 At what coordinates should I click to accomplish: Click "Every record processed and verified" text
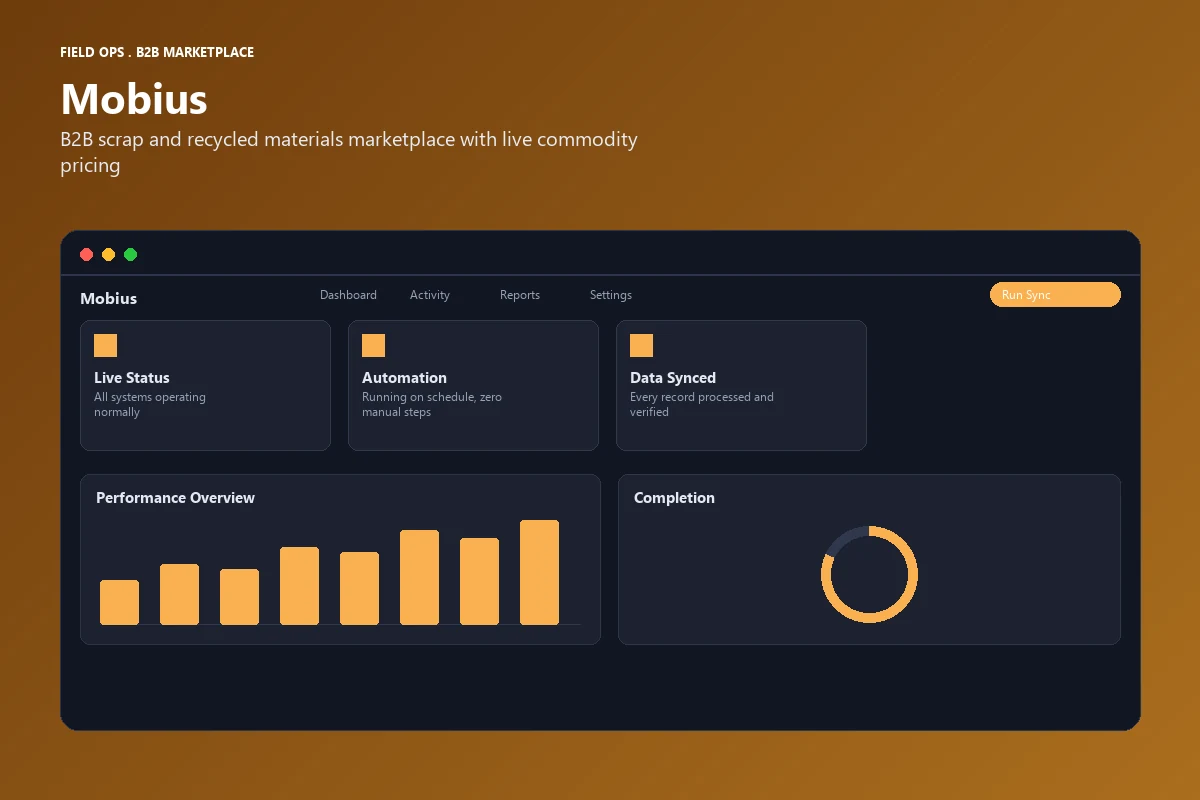[702, 404]
